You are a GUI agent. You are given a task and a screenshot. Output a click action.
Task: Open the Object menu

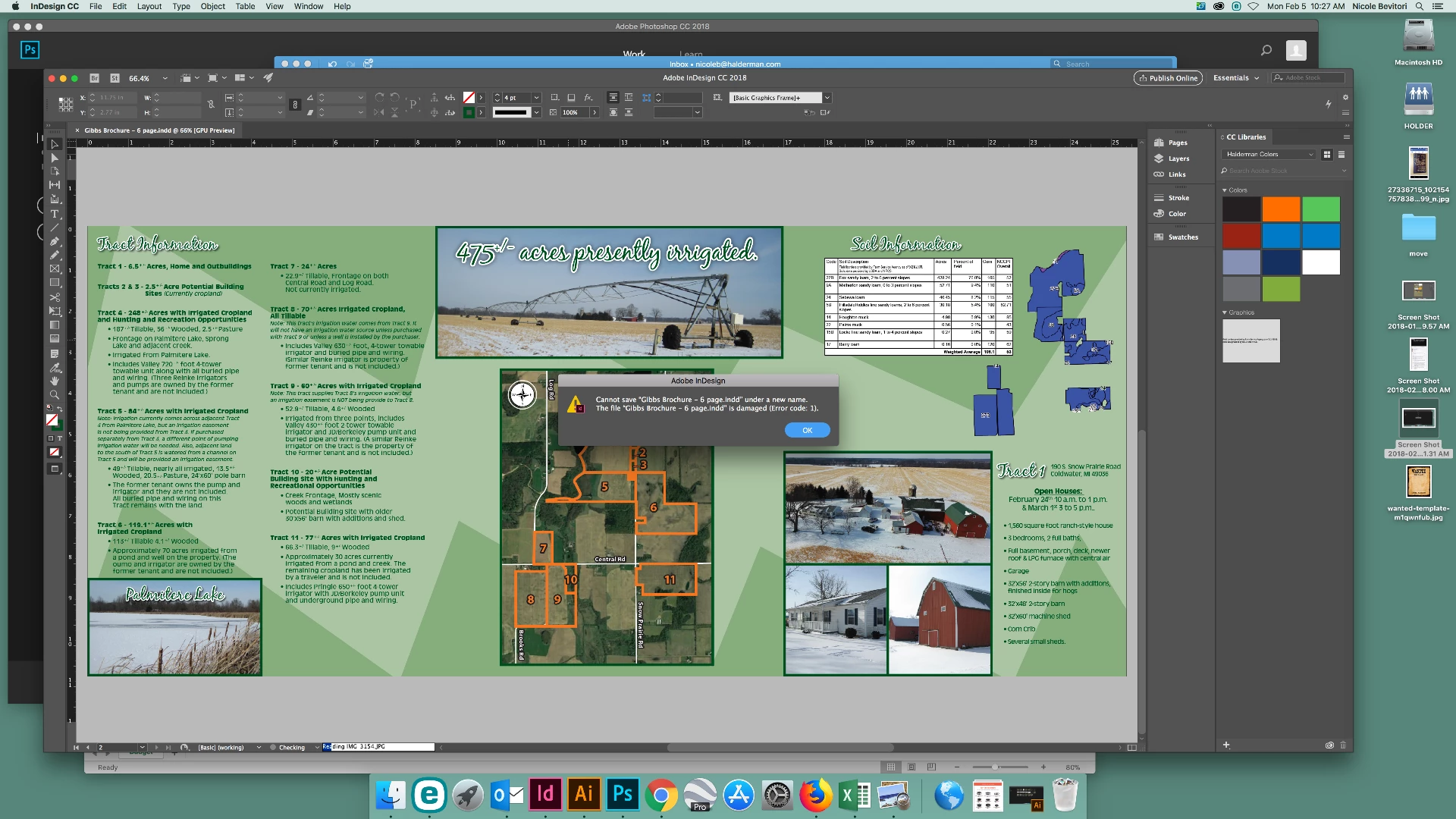[x=212, y=6]
